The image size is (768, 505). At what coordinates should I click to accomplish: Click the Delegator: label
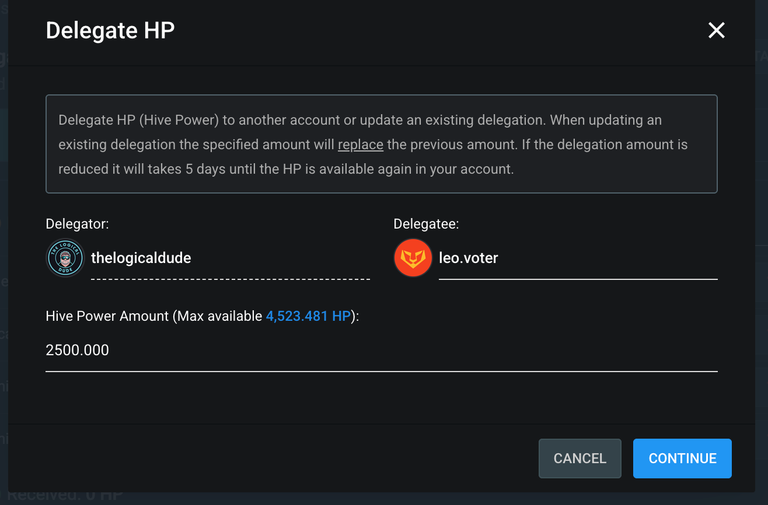77,224
